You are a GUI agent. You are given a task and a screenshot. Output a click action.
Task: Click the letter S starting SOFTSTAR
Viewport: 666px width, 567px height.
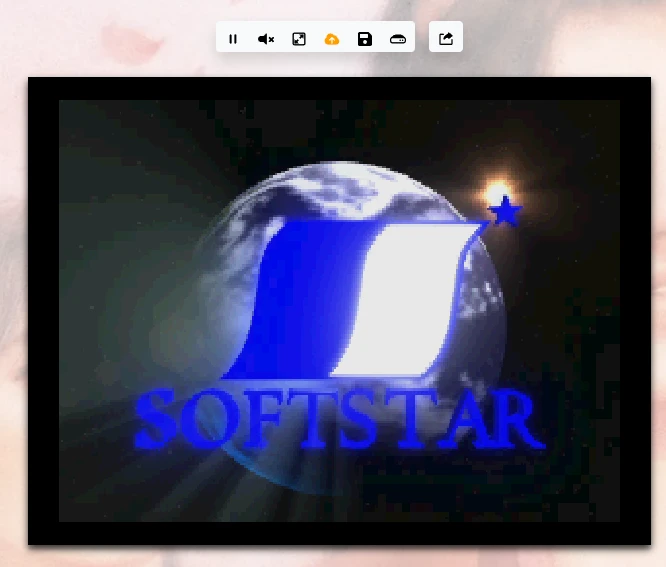tap(157, 420)
